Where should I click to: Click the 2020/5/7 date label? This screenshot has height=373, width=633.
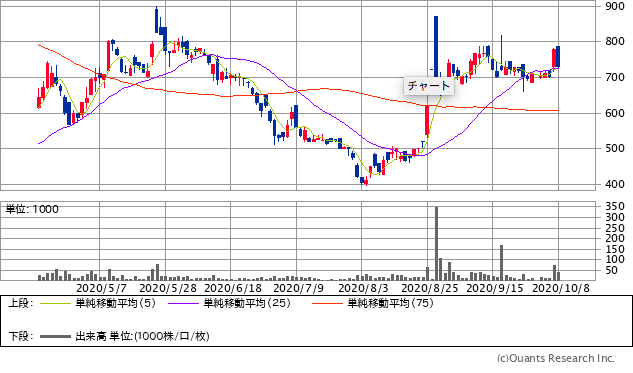[101, 288]
